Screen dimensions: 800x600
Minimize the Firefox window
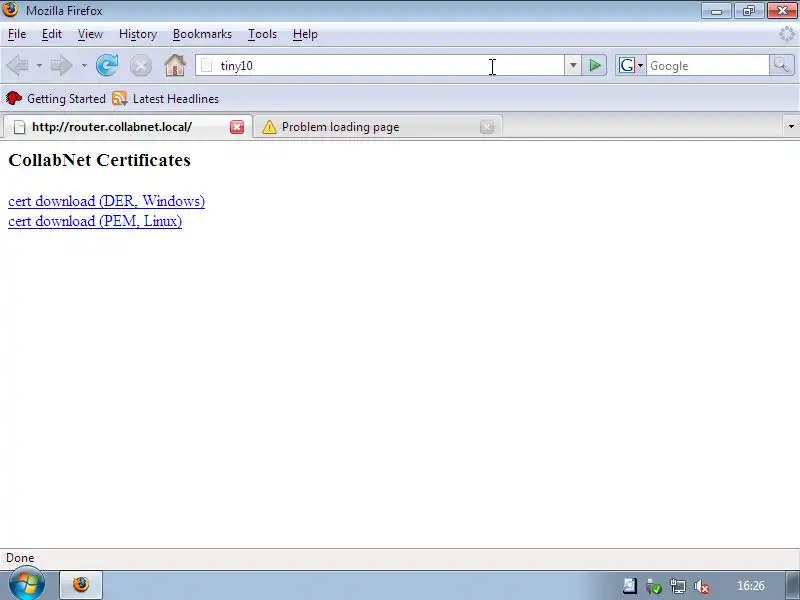(716, 11)
